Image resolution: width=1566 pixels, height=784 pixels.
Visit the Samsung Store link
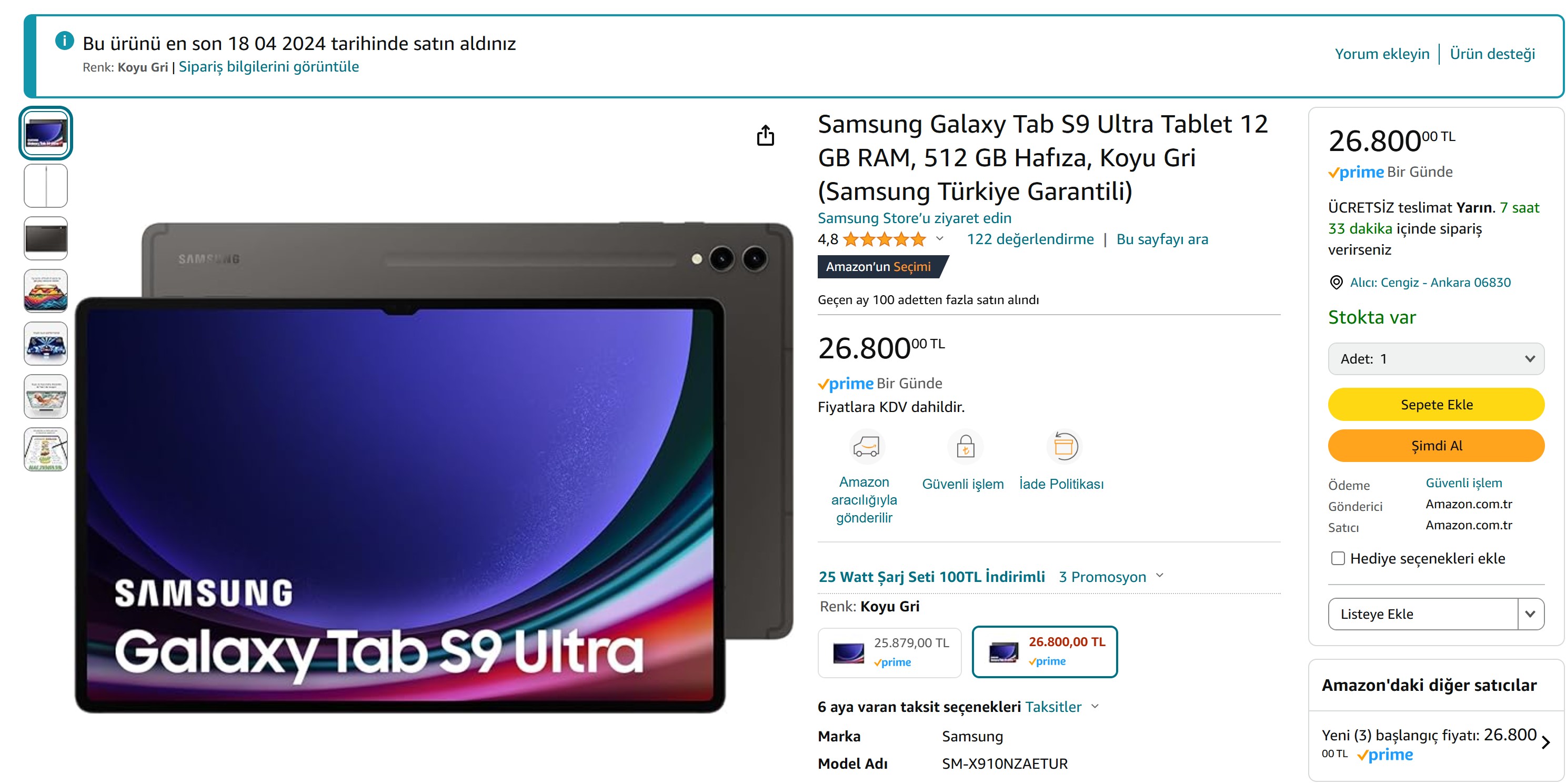(x=915, y=218)
